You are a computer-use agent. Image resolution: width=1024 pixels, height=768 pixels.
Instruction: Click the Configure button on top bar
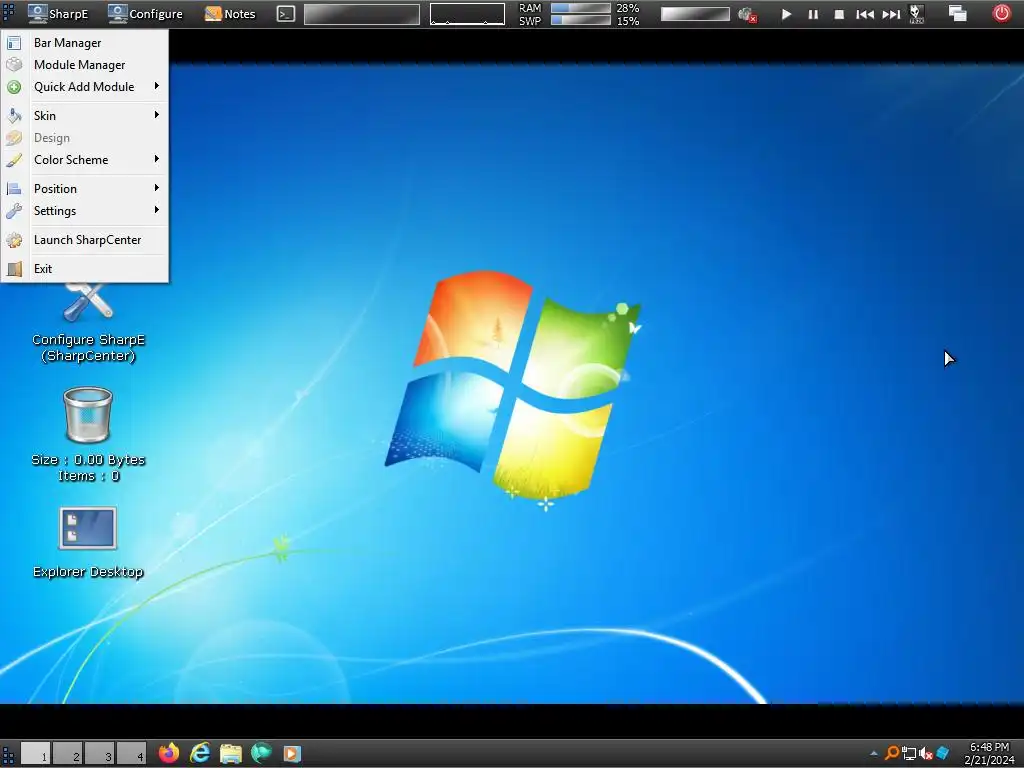(145, 14)
